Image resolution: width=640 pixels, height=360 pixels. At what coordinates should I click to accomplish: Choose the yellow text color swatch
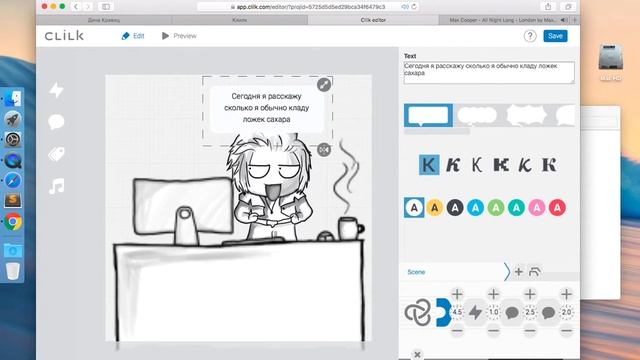pos(435,207)
